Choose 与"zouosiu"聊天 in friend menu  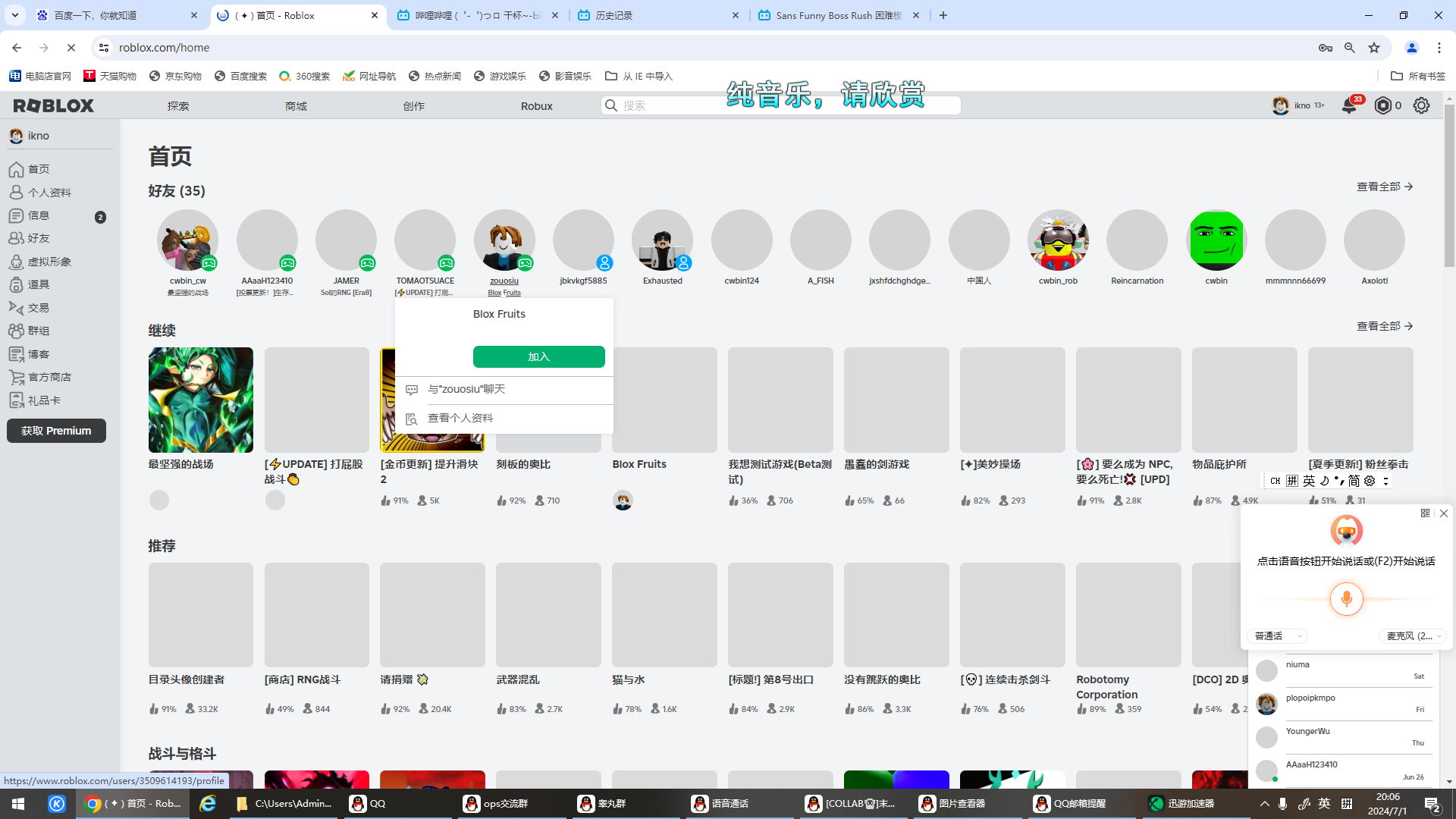pos(504,389)
